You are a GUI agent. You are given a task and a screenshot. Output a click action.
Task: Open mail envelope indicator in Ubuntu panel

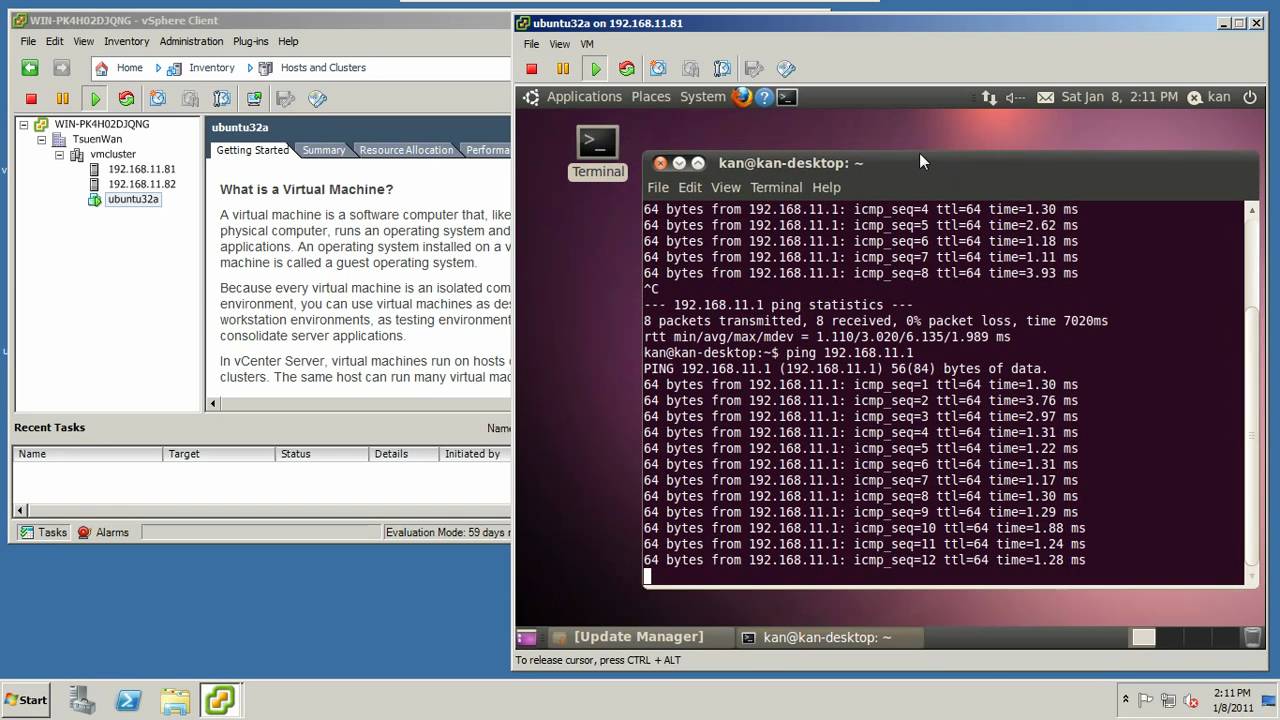[x=1045, y=97]
